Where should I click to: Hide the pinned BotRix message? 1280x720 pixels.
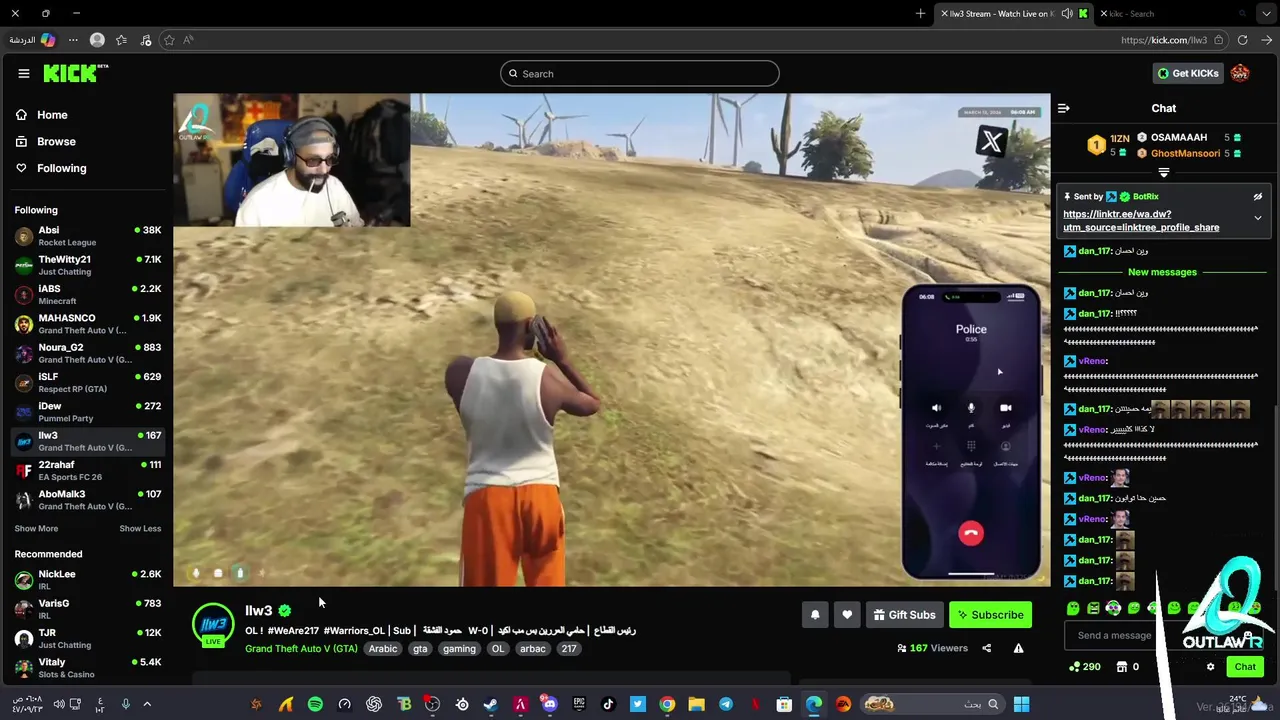point(1258,197)
